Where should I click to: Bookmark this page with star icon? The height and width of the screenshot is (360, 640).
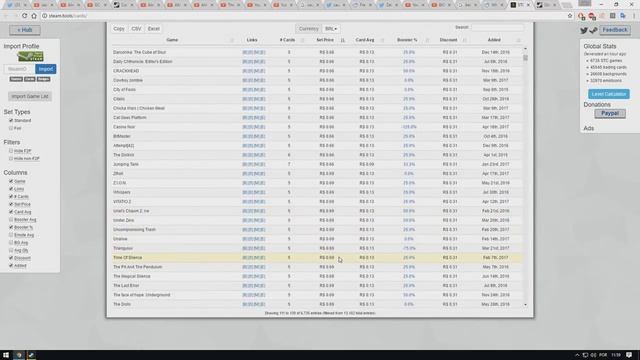[570, 16]
